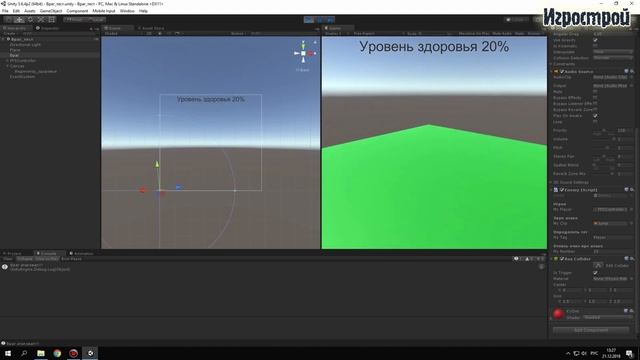
Task: Toggle Audio Source component enabled checkbox
Action: coord(562,71)
